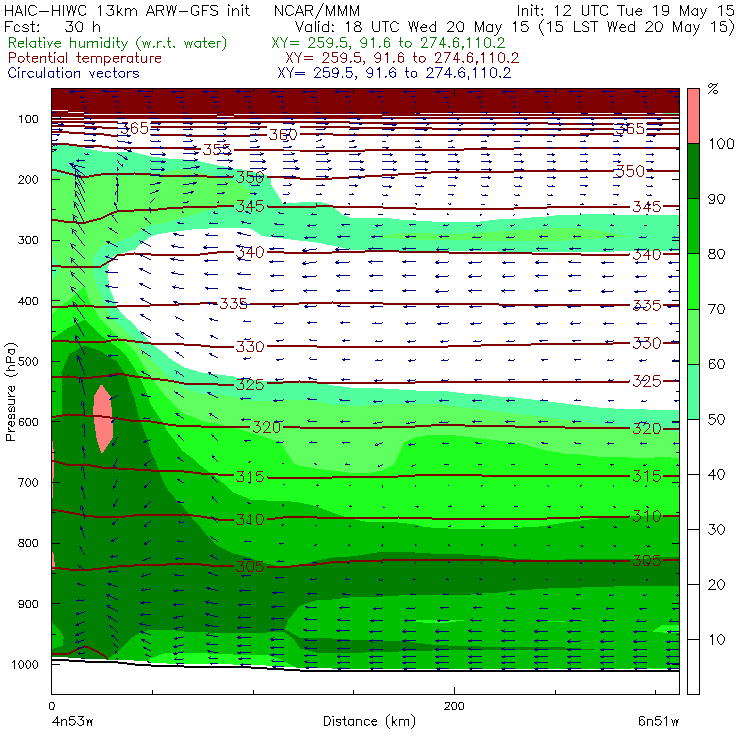This screenshot has width=740, height=740.
Task: Click the right-hand '325' contour label
Action: (647, 381)
